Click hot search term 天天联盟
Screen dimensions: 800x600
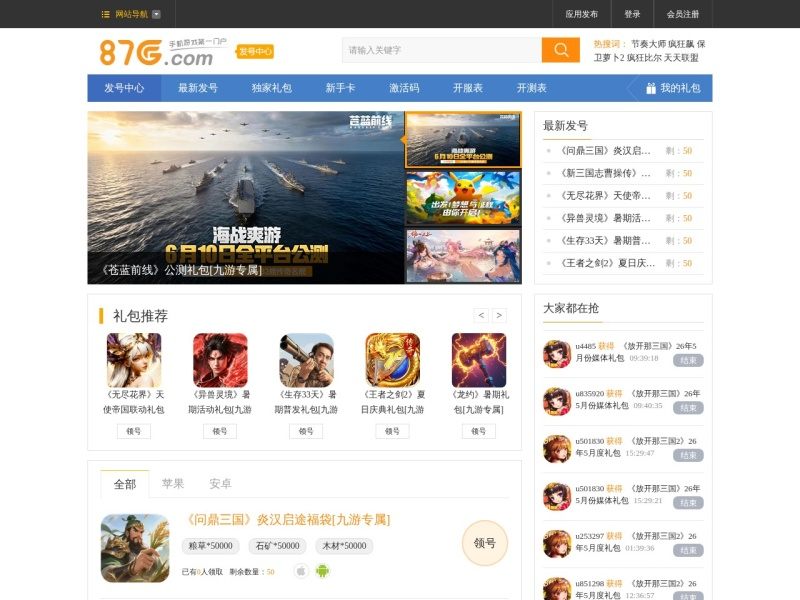point(681,58)
